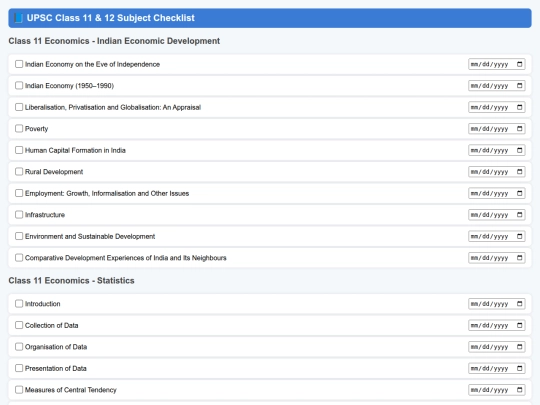This screenshot has width=540, height=405.
Task: Click the Human Capital Formation in India label
Action: pyautogui.click(x=75, y=150)
